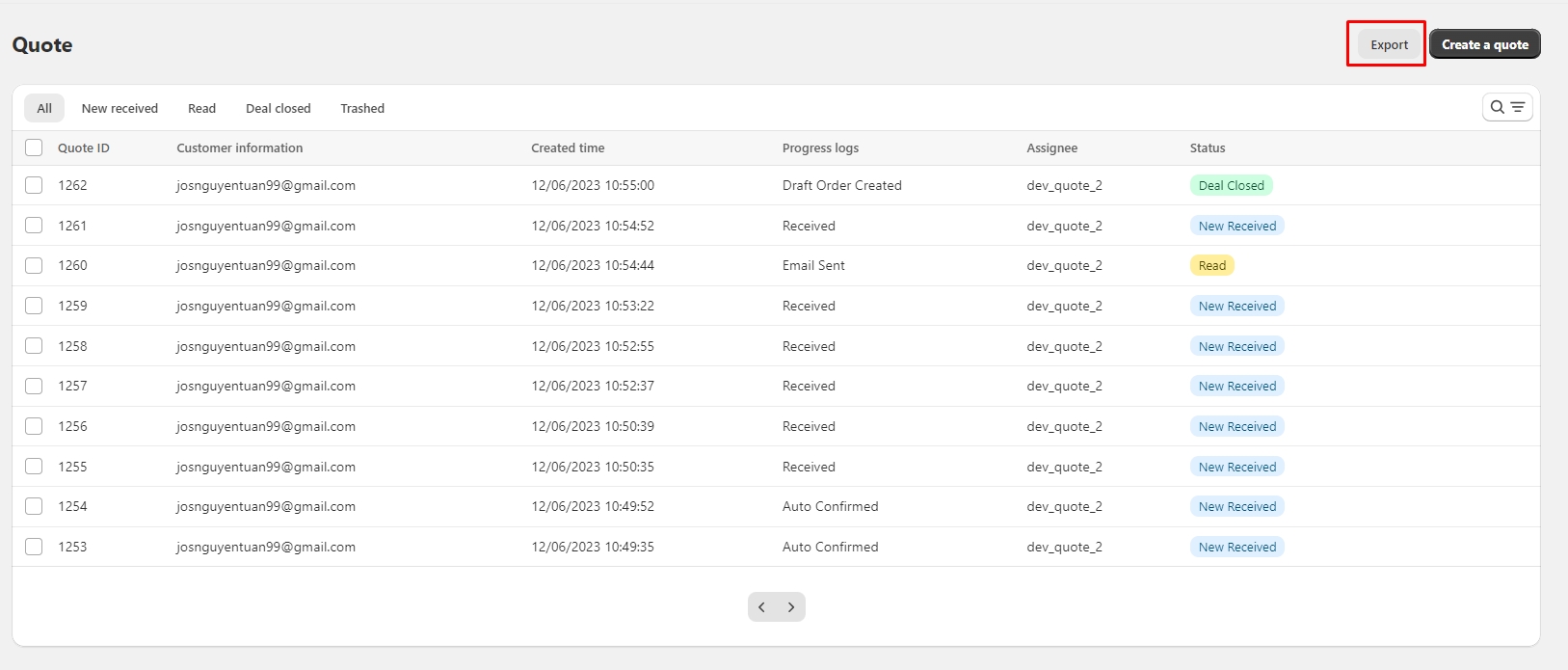Tick the checkbox for quote 1254
This screenshot has height=670, width=1568.
tap(34, 506)
